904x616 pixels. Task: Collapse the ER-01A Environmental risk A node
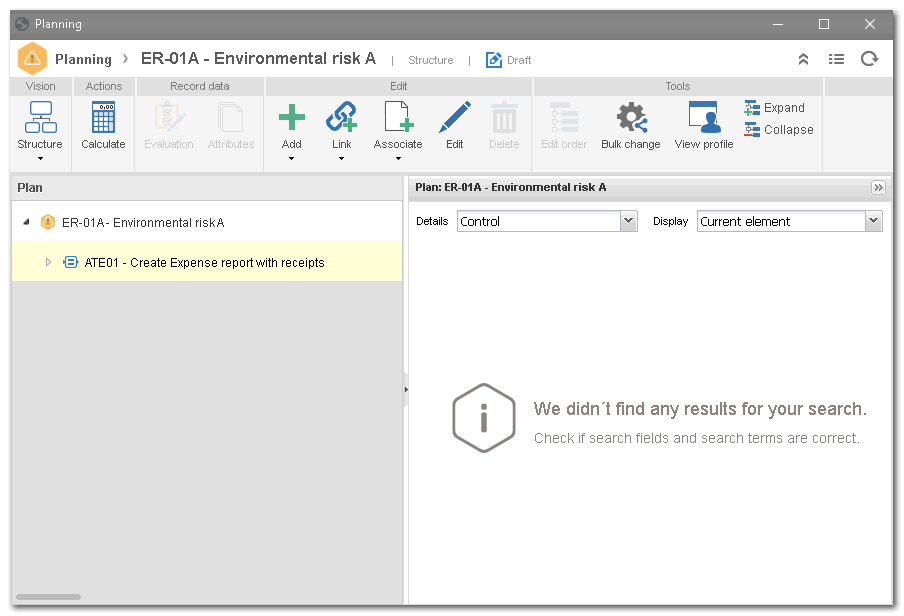click(27, 222)
